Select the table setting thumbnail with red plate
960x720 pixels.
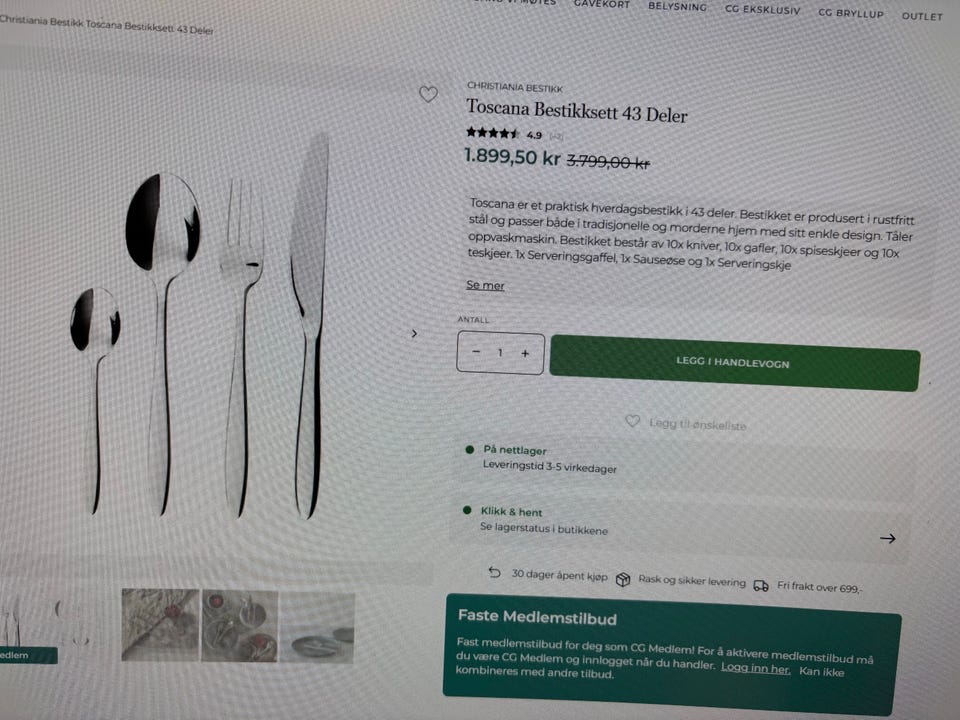coord(239,626)
